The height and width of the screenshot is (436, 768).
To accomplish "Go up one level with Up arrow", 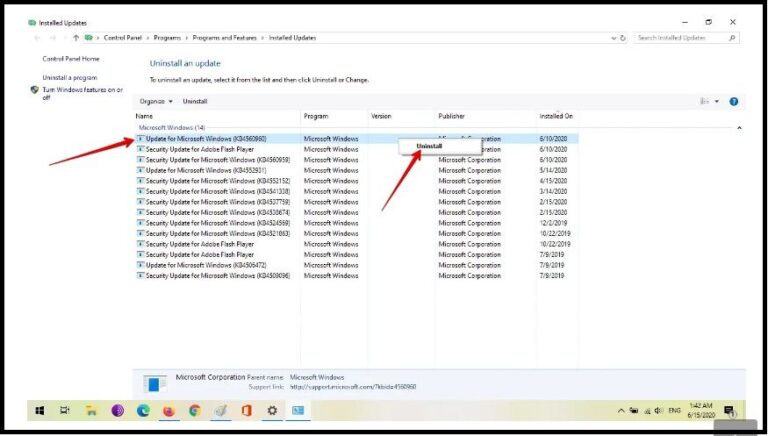I will [x=75, y=38].
